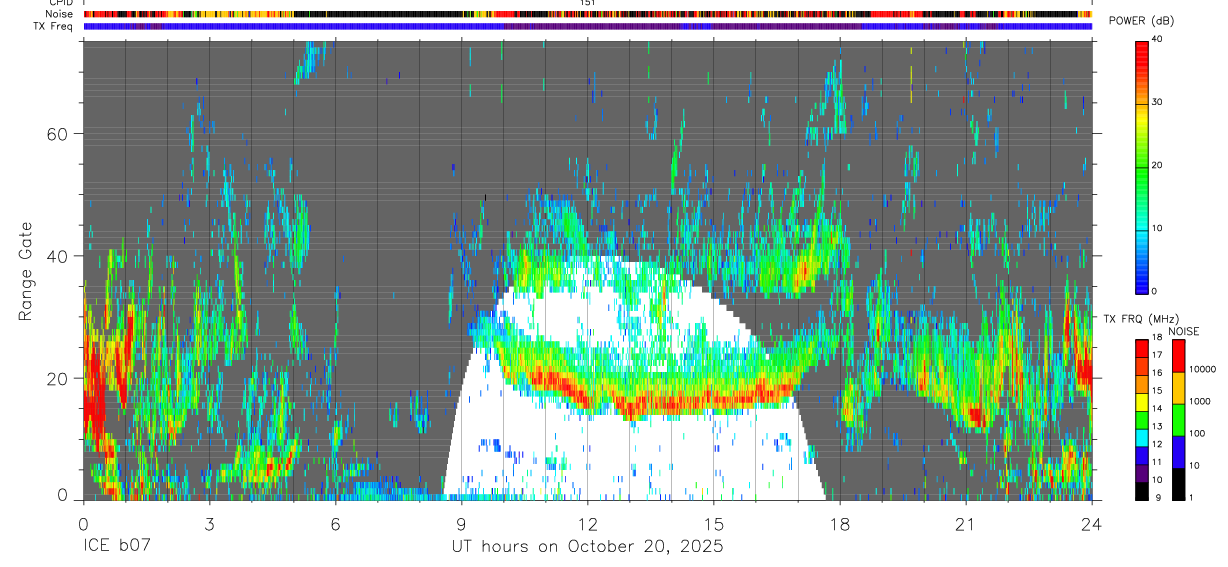This screenshot has height=567, width=1228.
Task: Click the Range Gate axis title
Action: click(x=26, y=272)
